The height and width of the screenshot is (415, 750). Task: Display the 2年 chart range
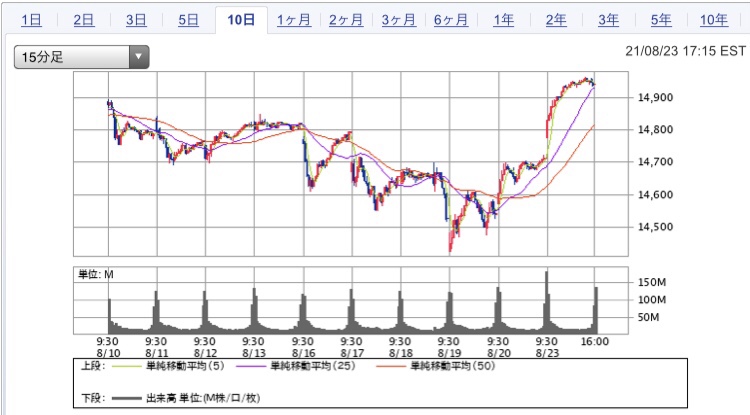556,20
